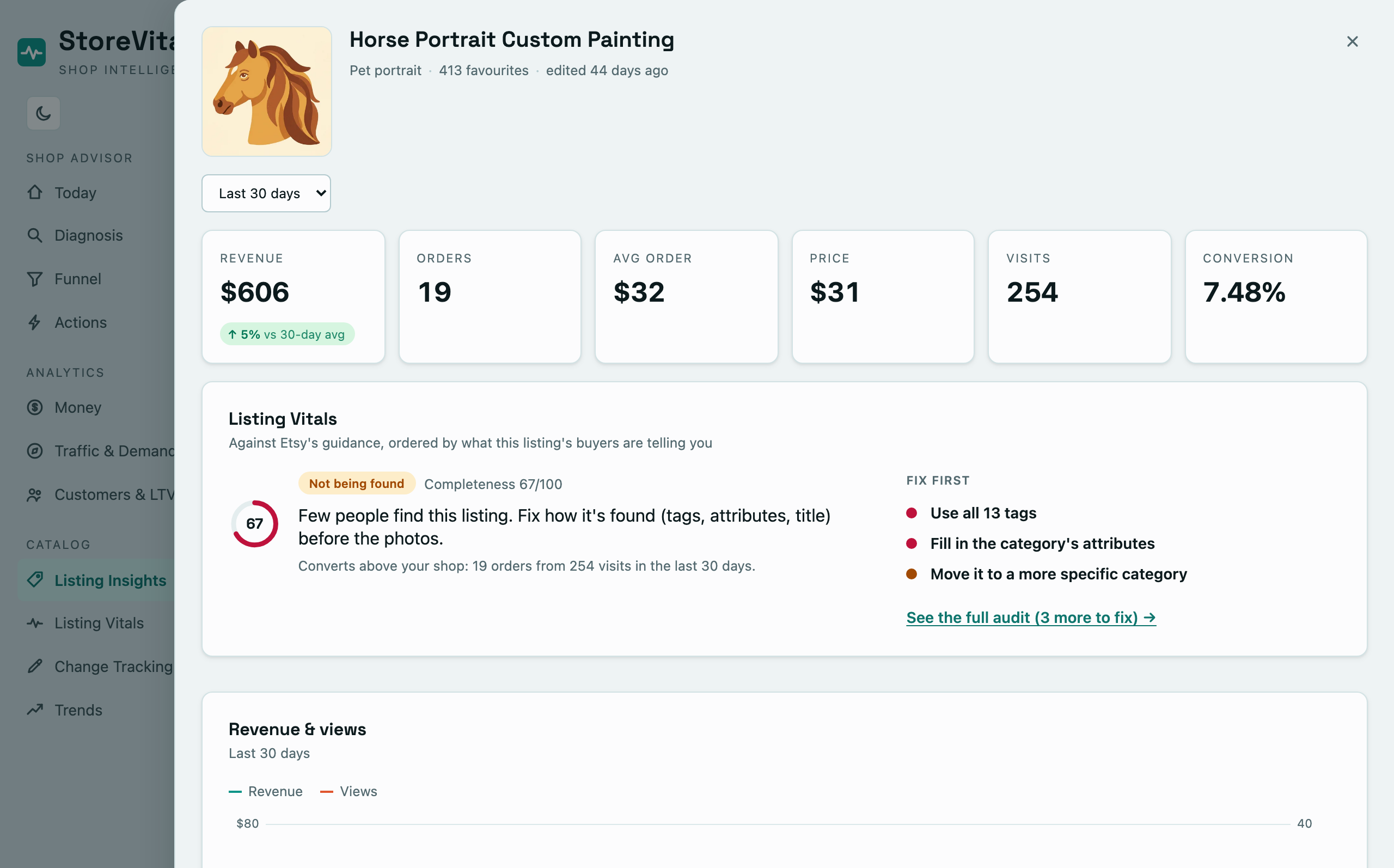Click the 'Pet portrait' category text
This screenshot has width=1394, height=868.
[x=386, y=71]
